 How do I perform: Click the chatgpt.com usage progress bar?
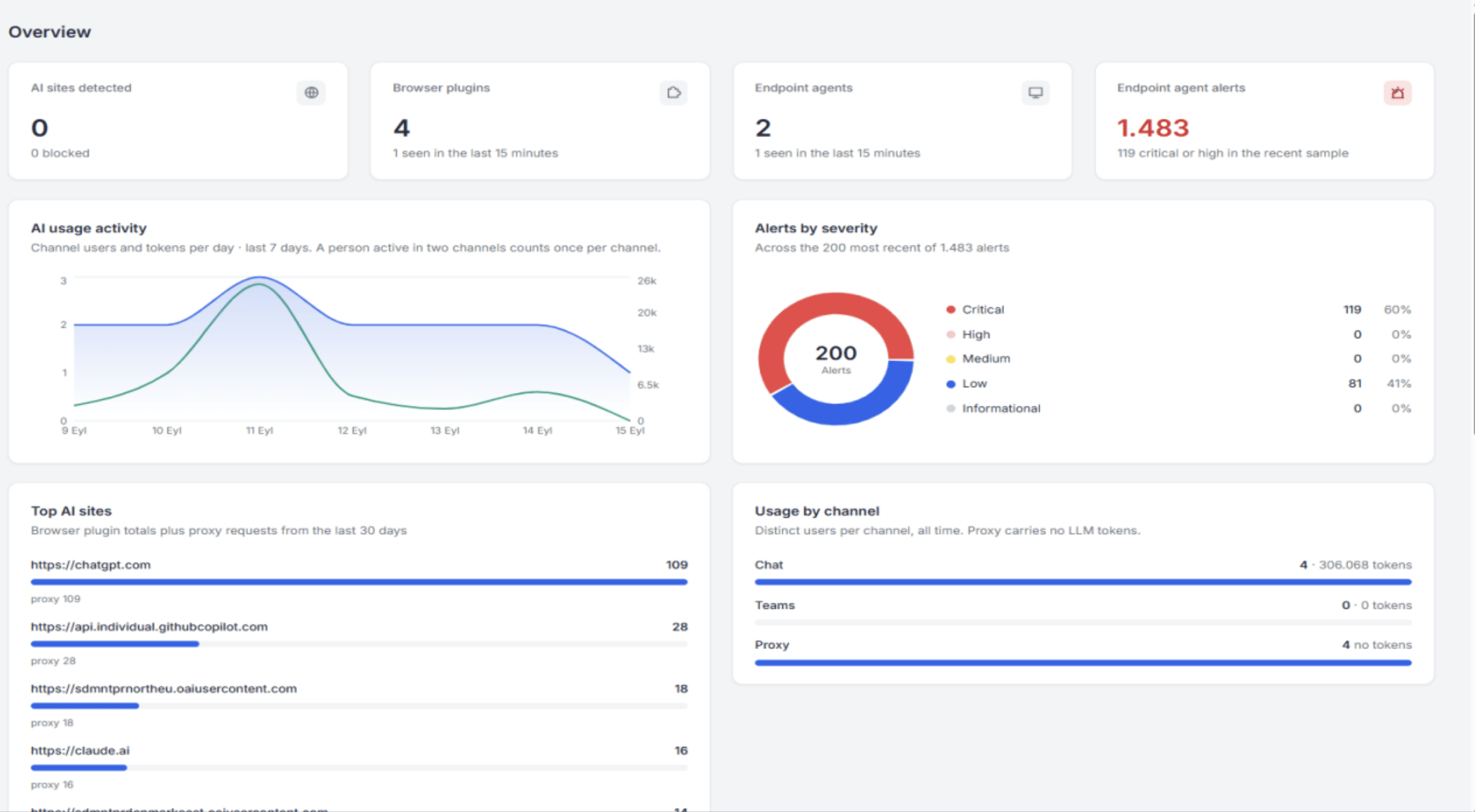coord(359,582)
